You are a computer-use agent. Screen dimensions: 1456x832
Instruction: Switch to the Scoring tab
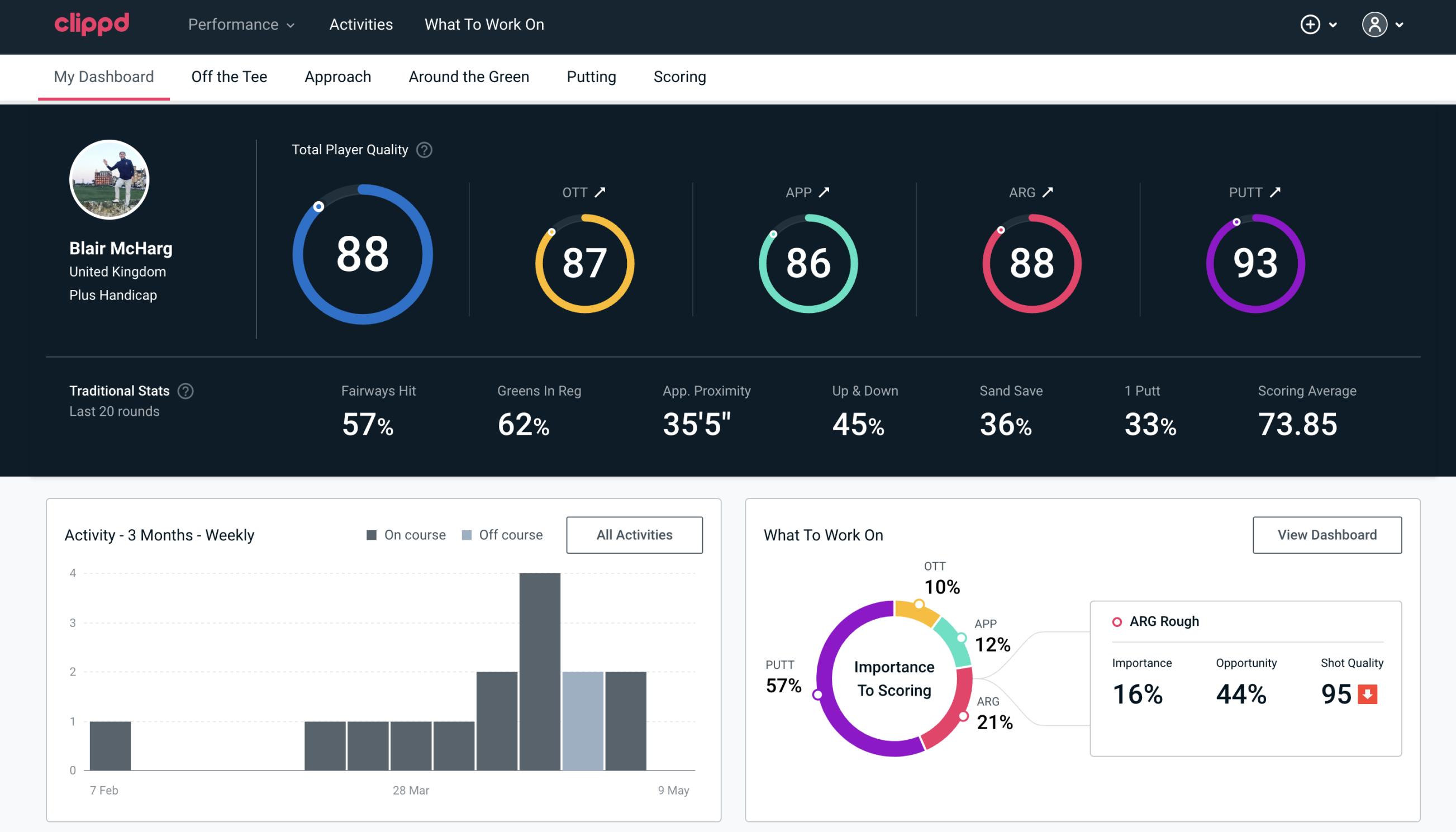[x=680, y=77]
